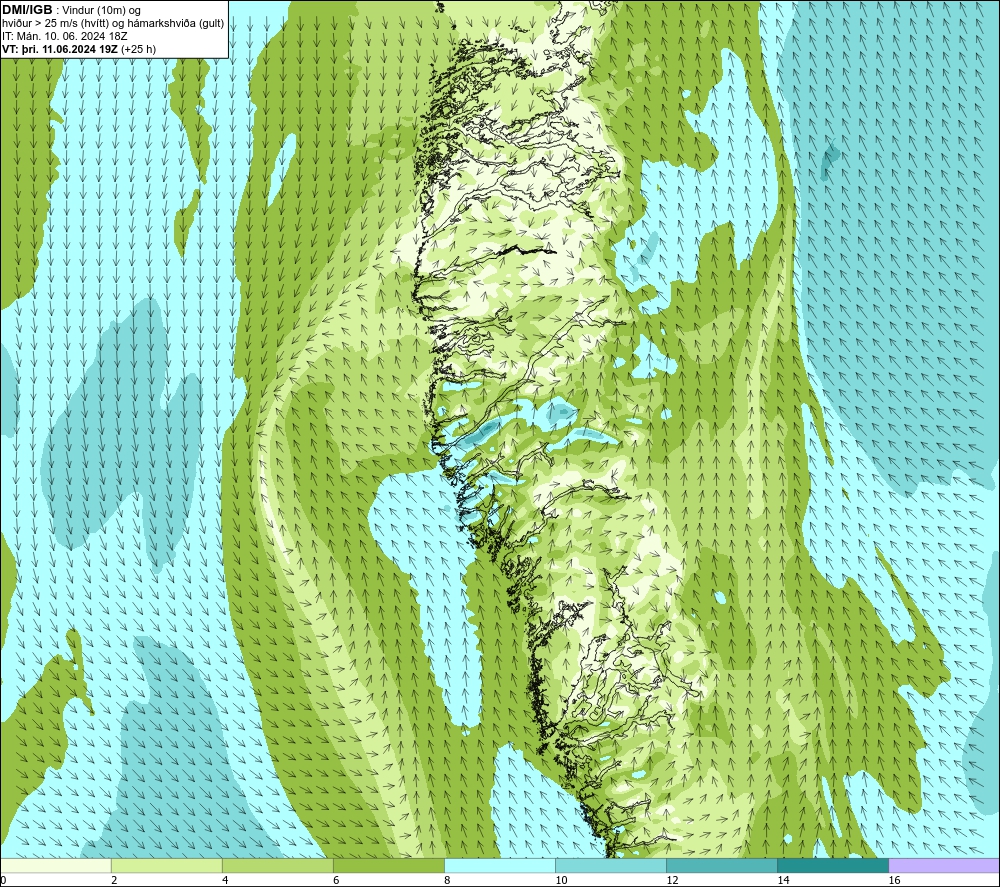1000x887 pixels.
Task: Click the legend scale label "6"
Action: (336, 881)
